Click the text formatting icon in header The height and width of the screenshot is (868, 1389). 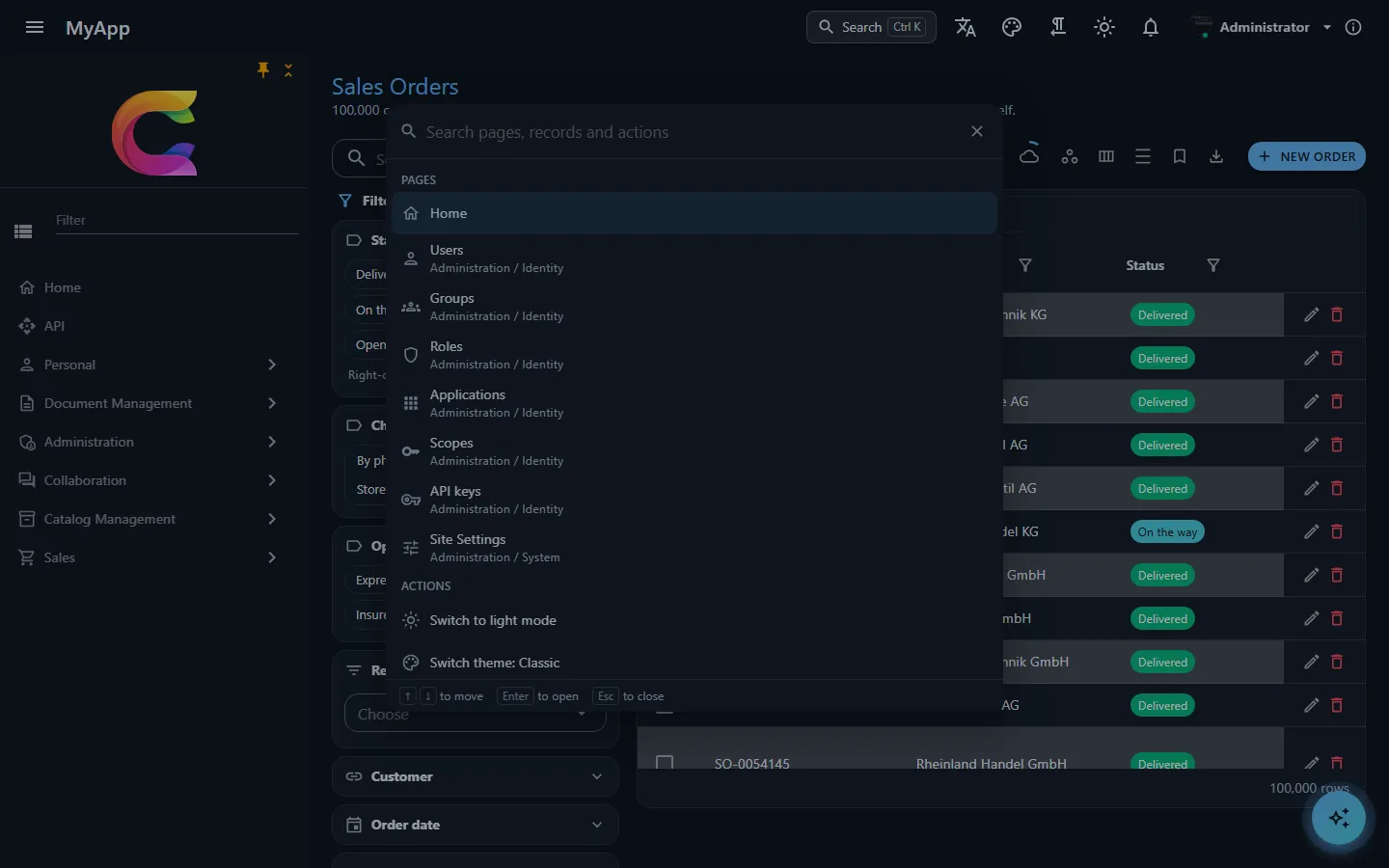(1058, 27)
